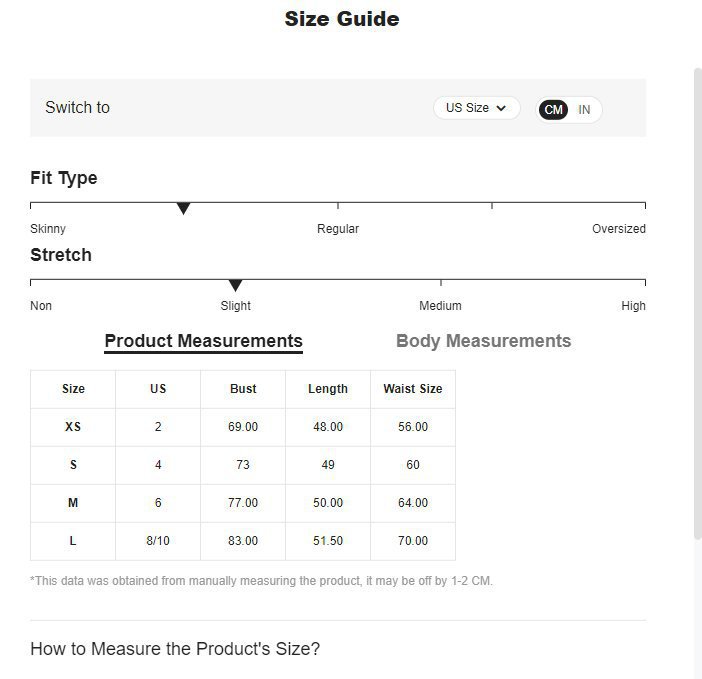
Task: Select the Product Measurements tab
Action: (203, 341)
